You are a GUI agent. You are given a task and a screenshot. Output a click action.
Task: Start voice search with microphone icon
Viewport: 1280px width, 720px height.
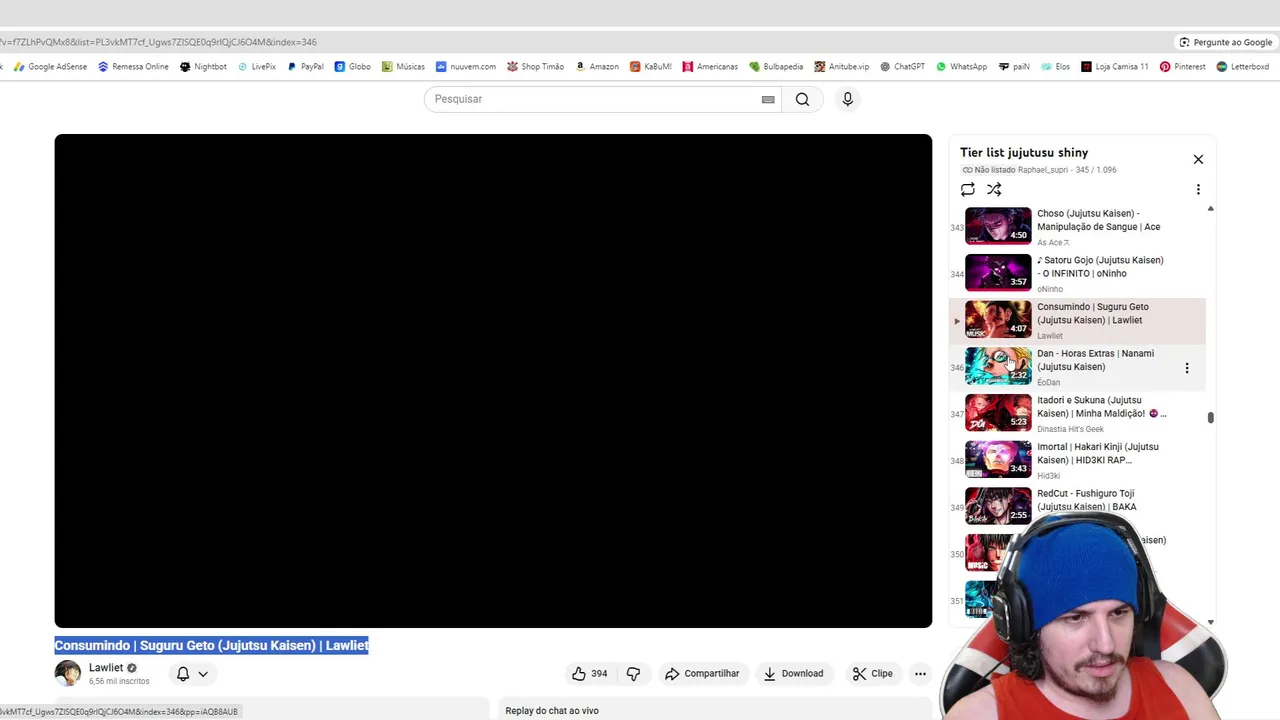847,99
